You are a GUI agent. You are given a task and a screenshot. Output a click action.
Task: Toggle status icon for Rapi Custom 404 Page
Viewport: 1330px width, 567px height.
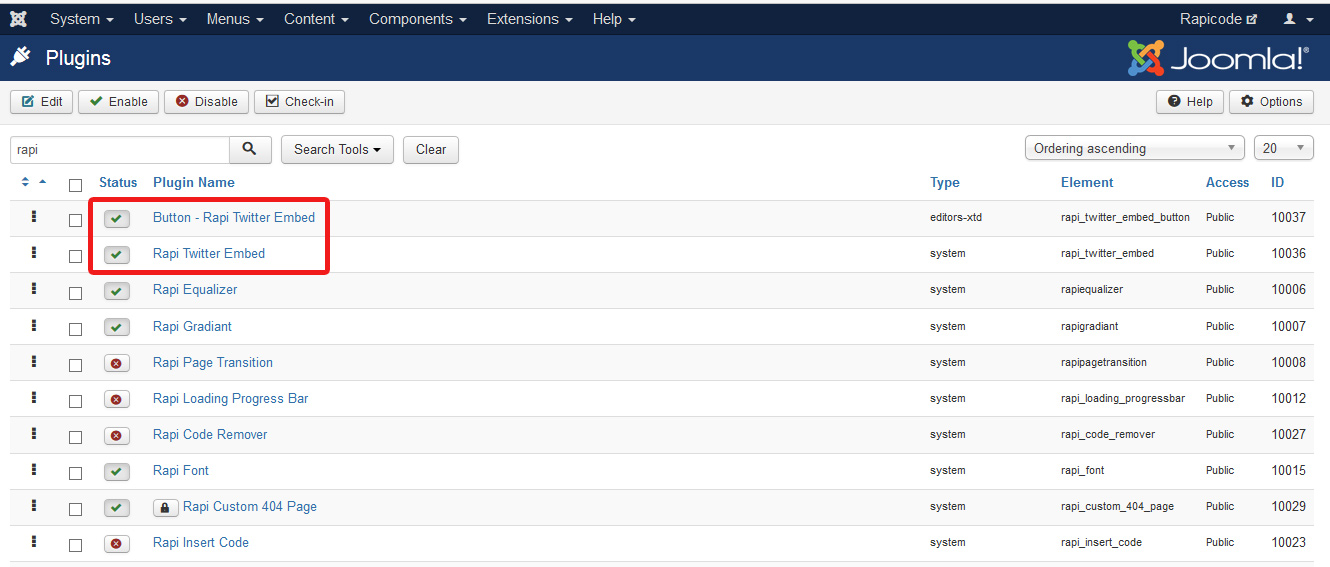point(117,508)
